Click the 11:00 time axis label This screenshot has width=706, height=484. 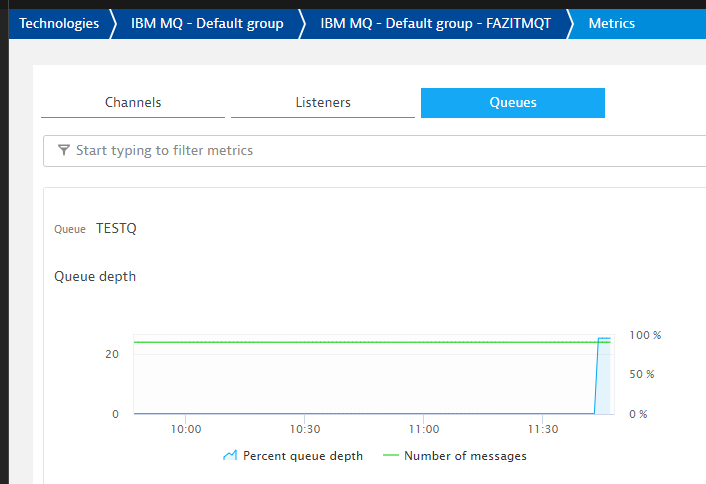point(424,429)
